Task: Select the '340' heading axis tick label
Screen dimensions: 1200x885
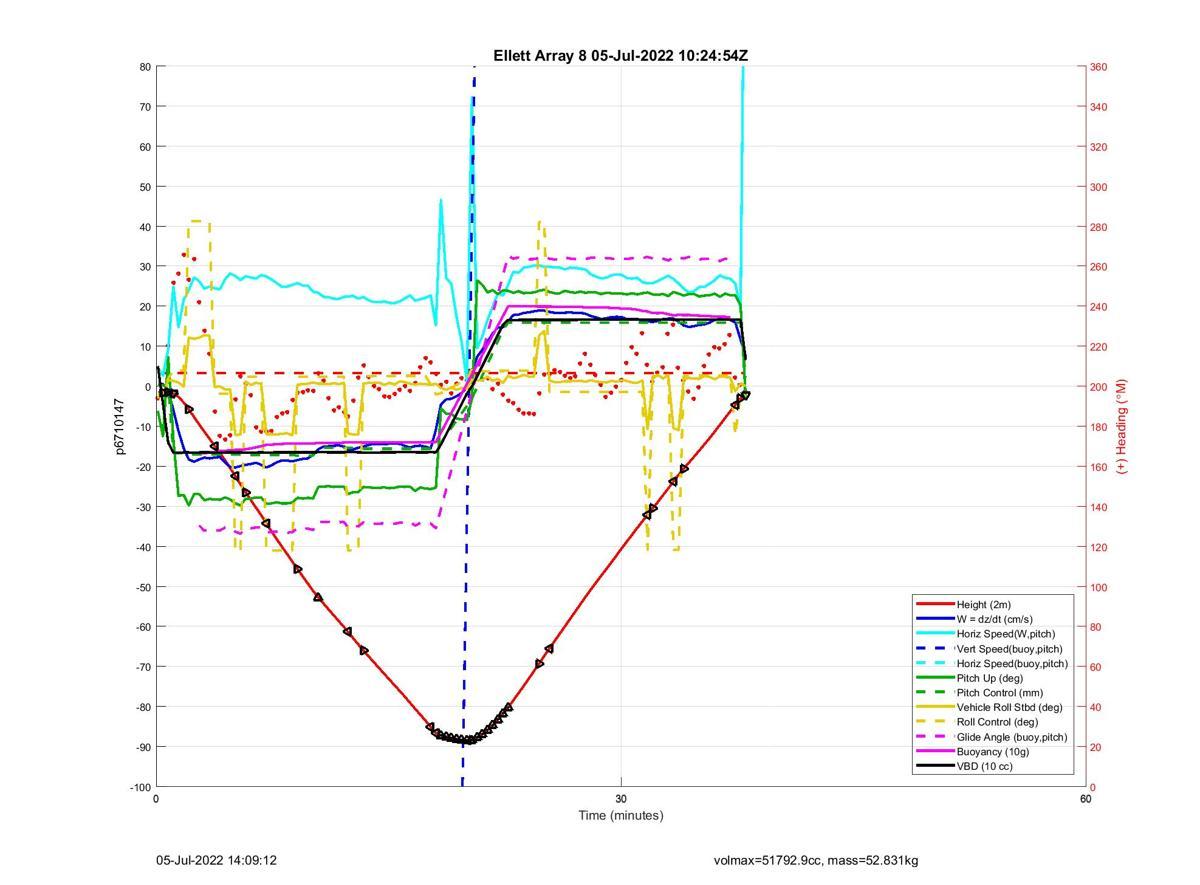Action: (x=1099, y=107)
